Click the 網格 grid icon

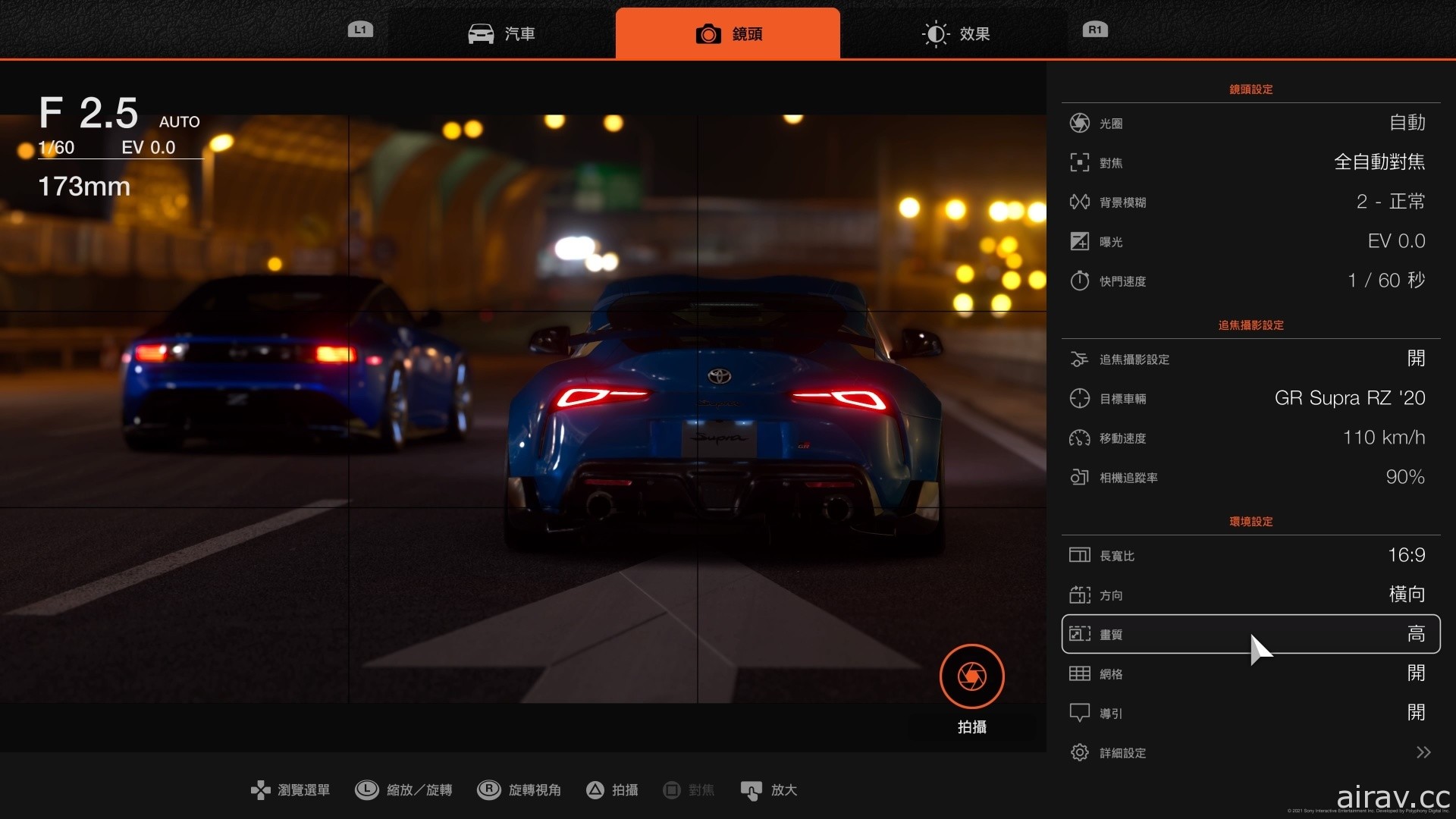coord(1080,673)
